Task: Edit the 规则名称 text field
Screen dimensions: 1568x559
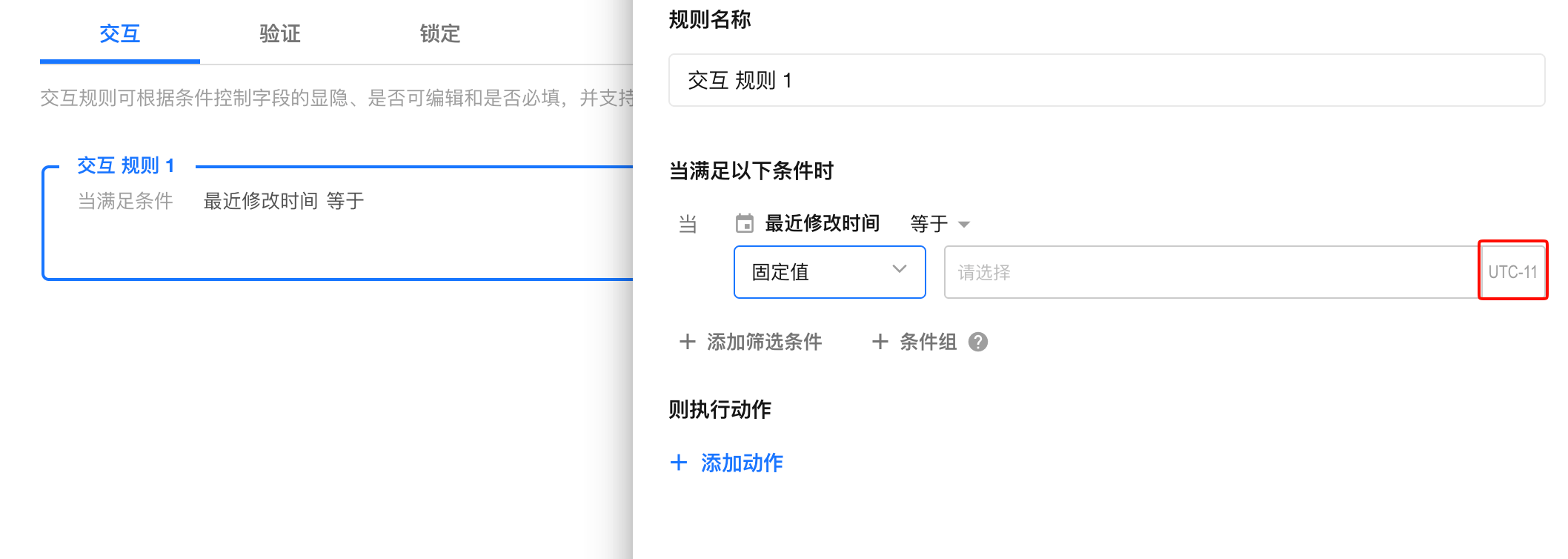Action: (1106, 80)
